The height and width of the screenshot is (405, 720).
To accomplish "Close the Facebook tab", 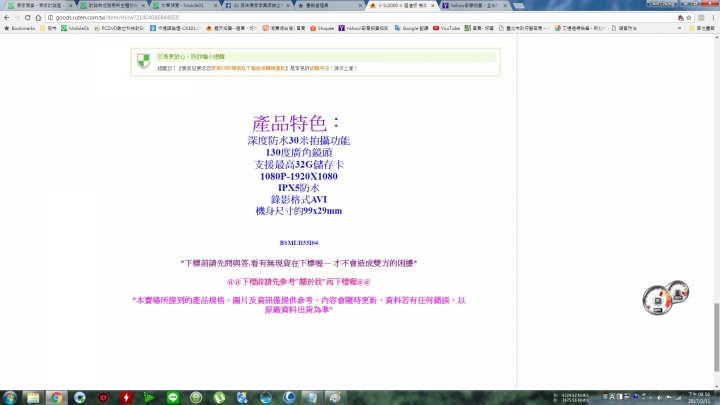I will pyautogui.click(x=287, y=6).
